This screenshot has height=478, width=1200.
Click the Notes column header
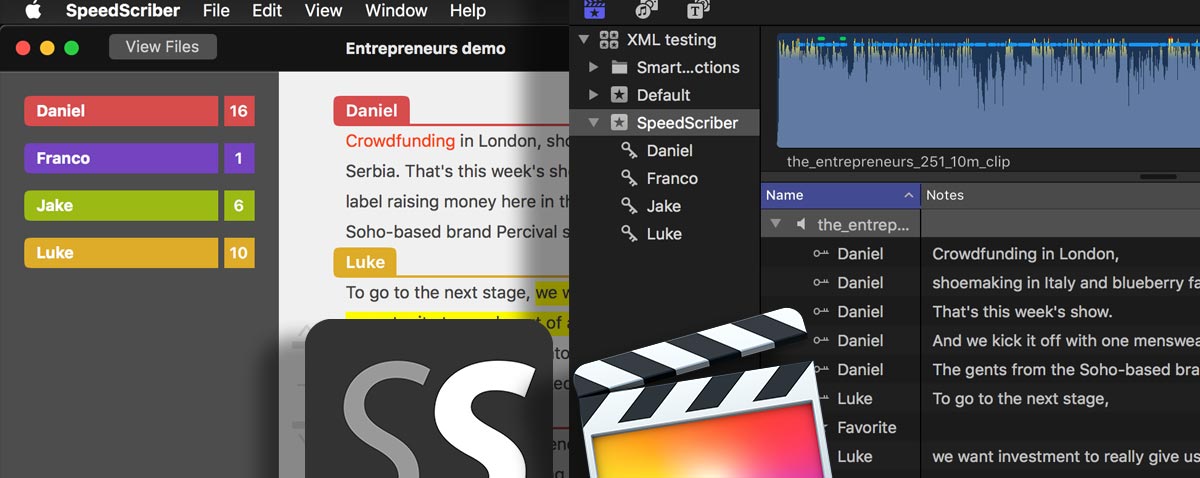coord(1060,195)
